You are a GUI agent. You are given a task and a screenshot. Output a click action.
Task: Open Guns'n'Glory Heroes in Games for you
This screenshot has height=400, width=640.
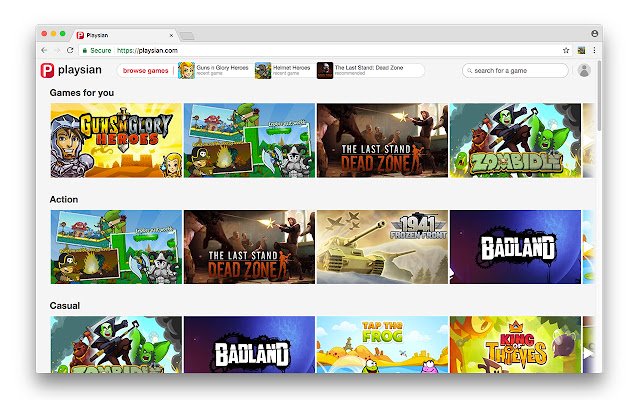click(116, 140)
